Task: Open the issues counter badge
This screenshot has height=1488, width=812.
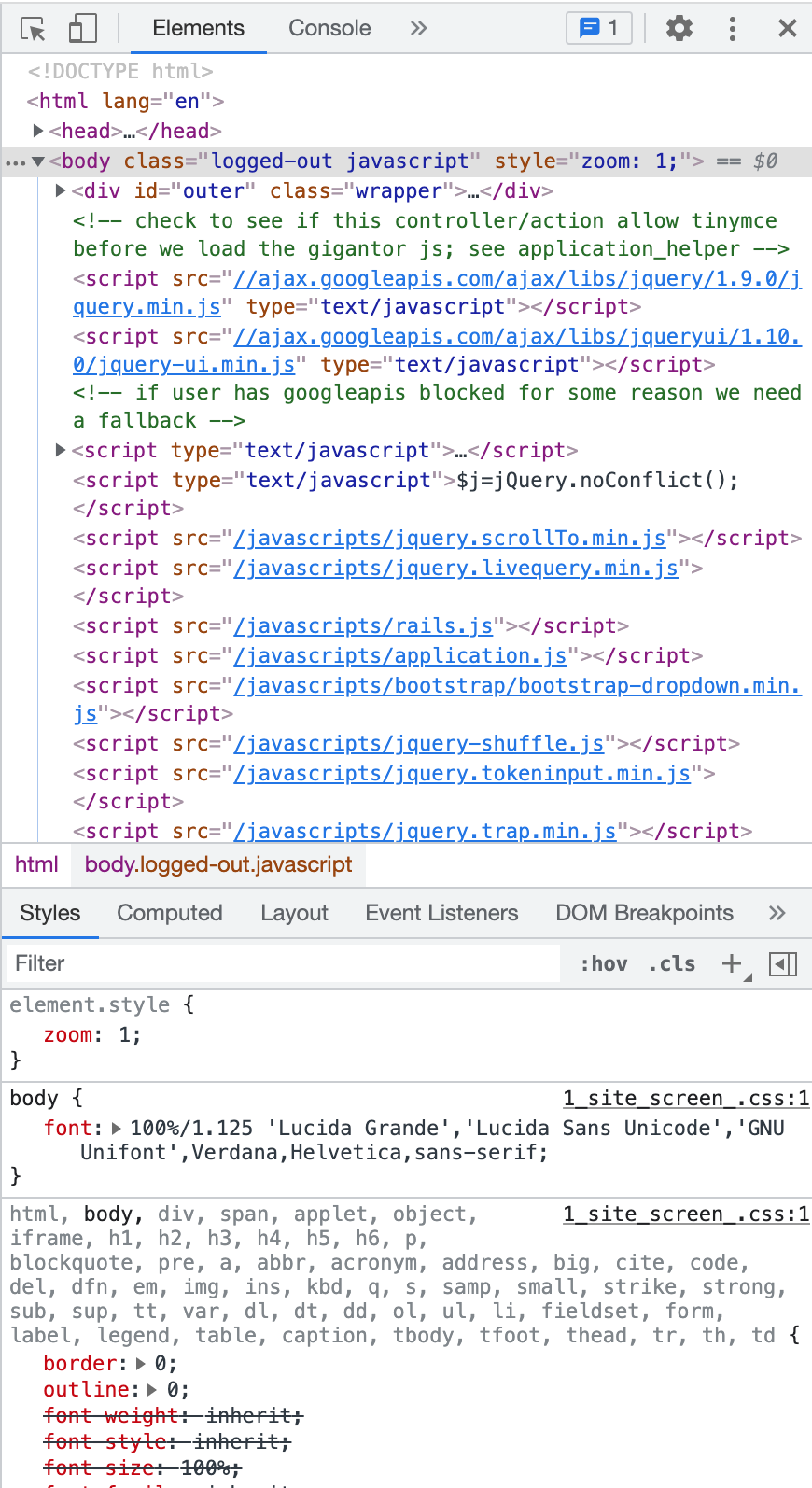Action: (x=599, y=29)
